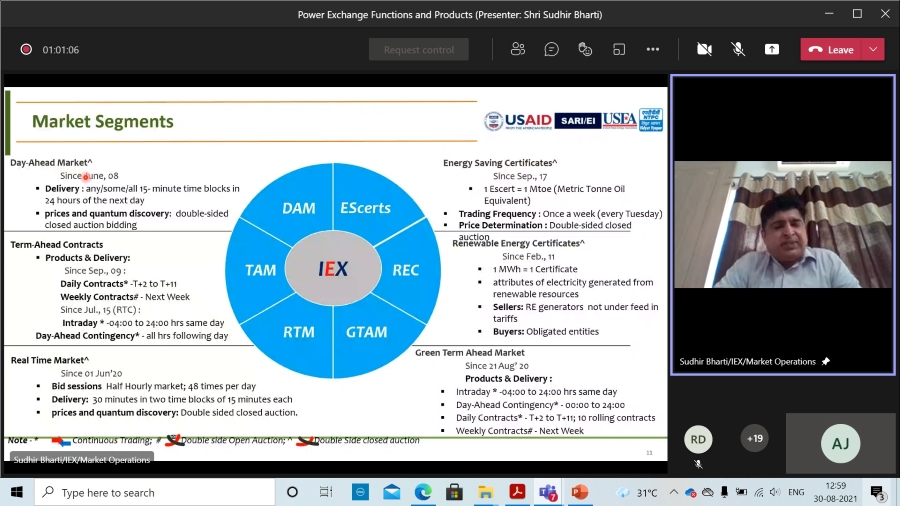Open the +19 more participants overflow

tap(755, 438)
